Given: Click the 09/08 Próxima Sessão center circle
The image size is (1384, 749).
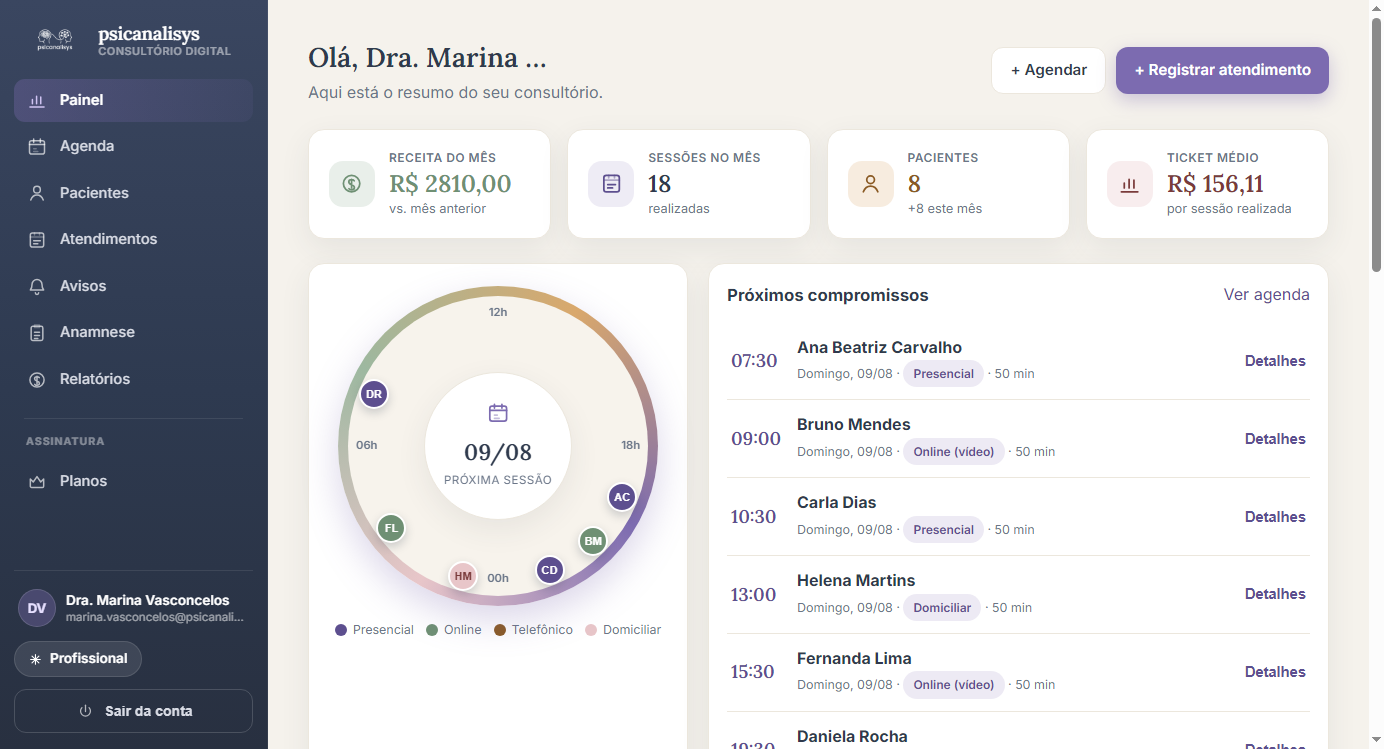Looking at the screenshot, I should point(498,447).
